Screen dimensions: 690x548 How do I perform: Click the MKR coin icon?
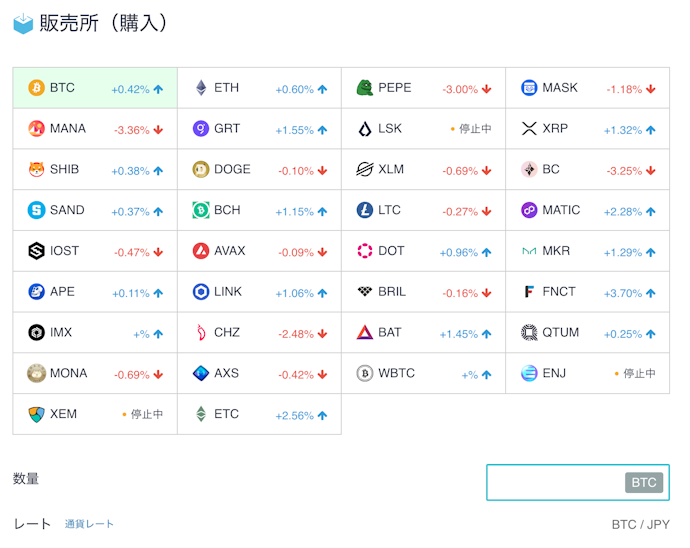pyautogui.click(x=529, y=251)
